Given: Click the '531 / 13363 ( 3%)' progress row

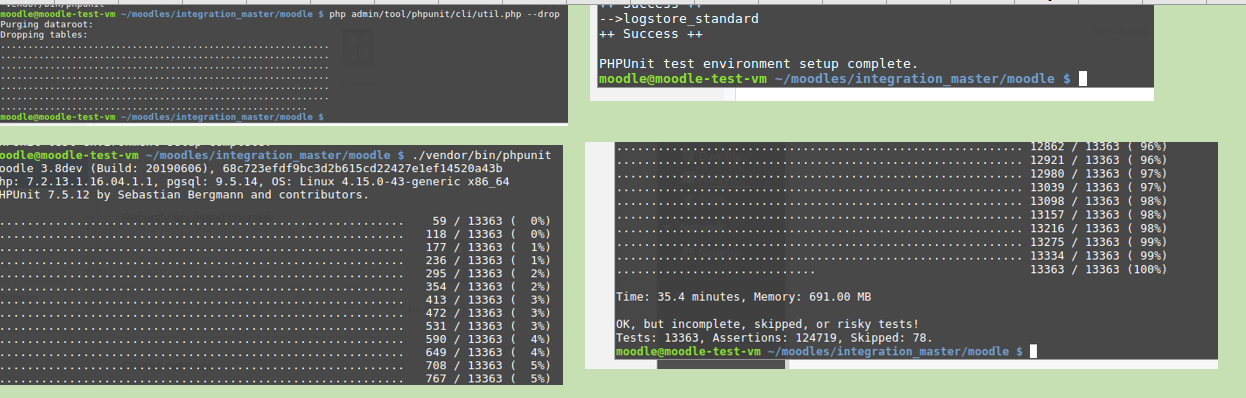Looking at the screenshot, I should pyautogui.click(x=275, y=326).
